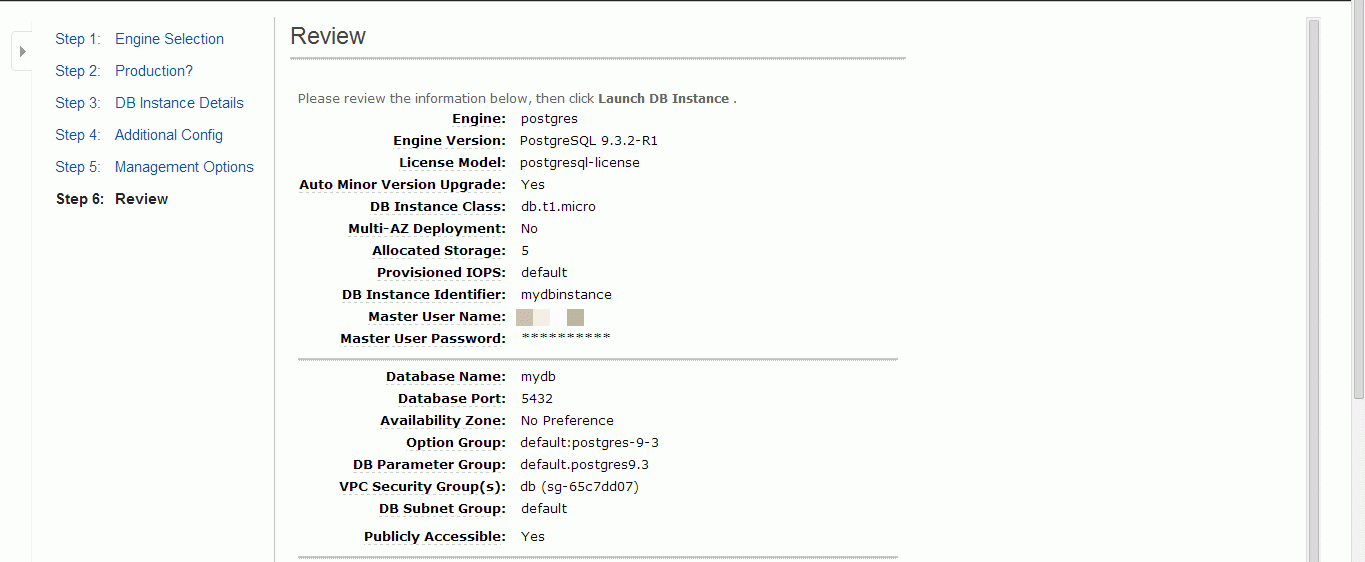Go to Step 1 Engine Selection
Viewport: 1365px width, 562px height.
coord(139,39)
